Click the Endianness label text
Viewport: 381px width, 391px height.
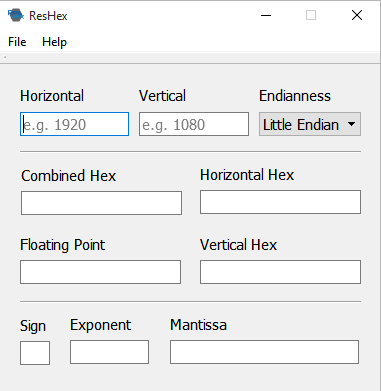click(295, 96)
